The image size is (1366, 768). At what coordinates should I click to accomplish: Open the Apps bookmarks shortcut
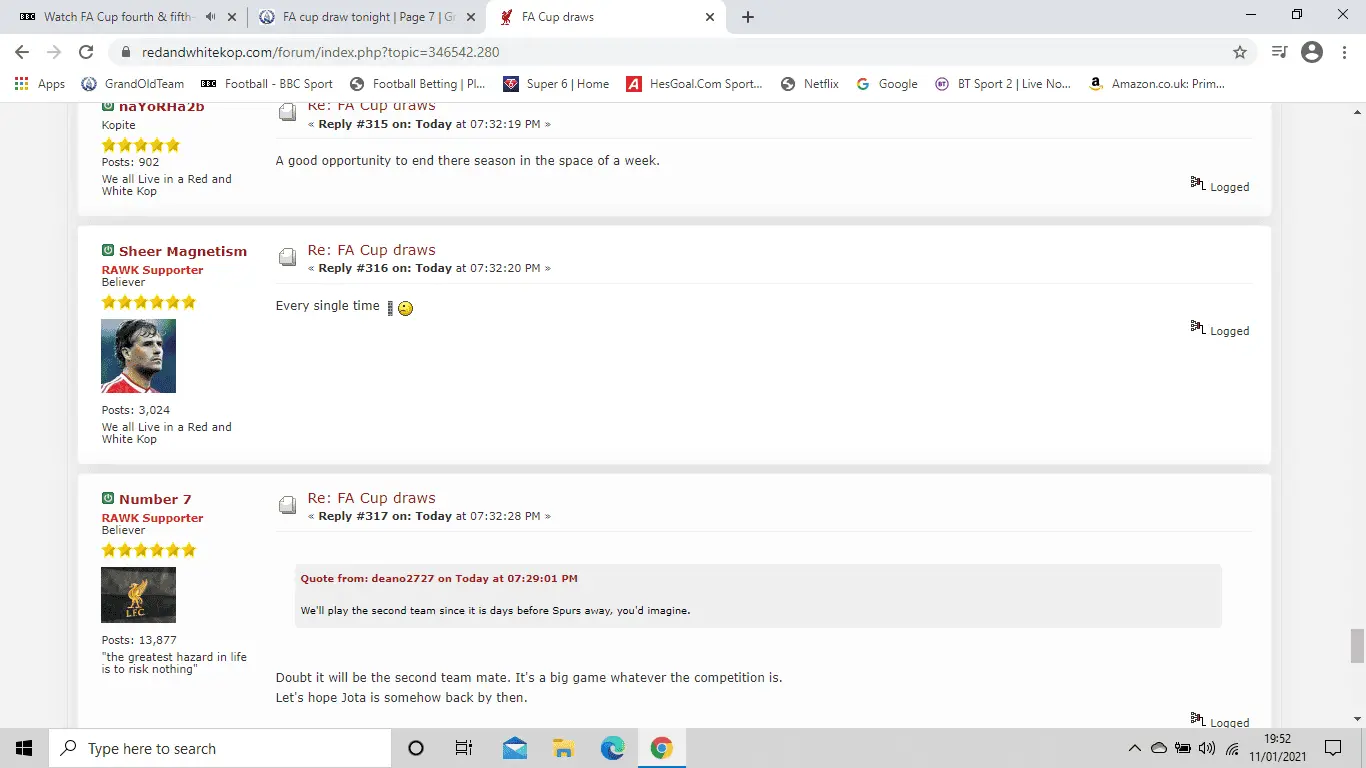pyautogui.click(x=40, y=84)
